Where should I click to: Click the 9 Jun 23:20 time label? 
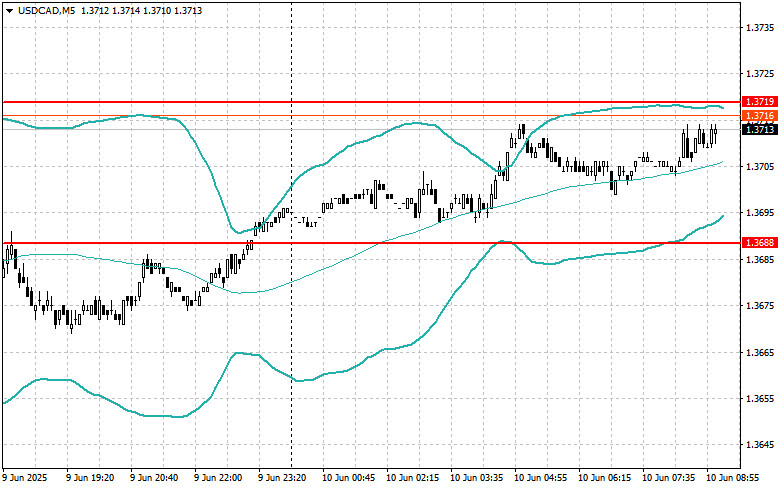click(x=282, y=478)
